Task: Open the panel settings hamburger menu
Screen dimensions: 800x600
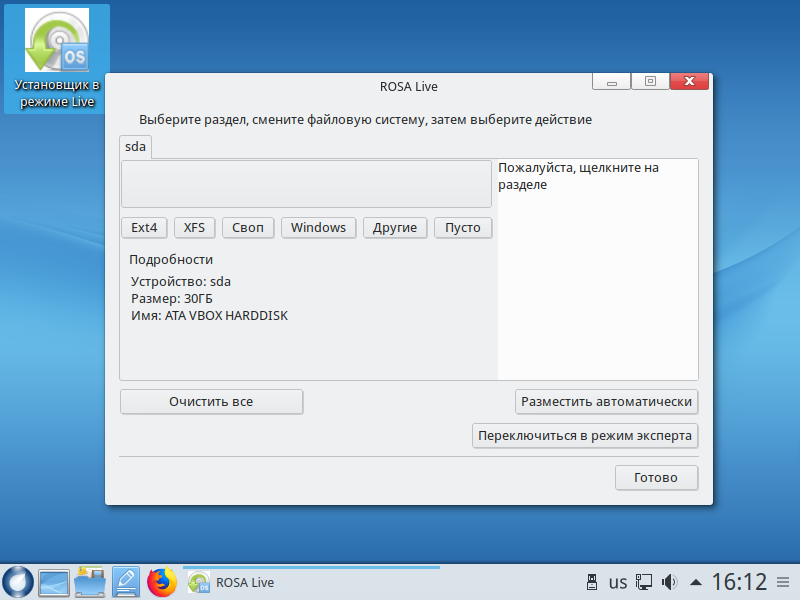Action: point(785,582)
